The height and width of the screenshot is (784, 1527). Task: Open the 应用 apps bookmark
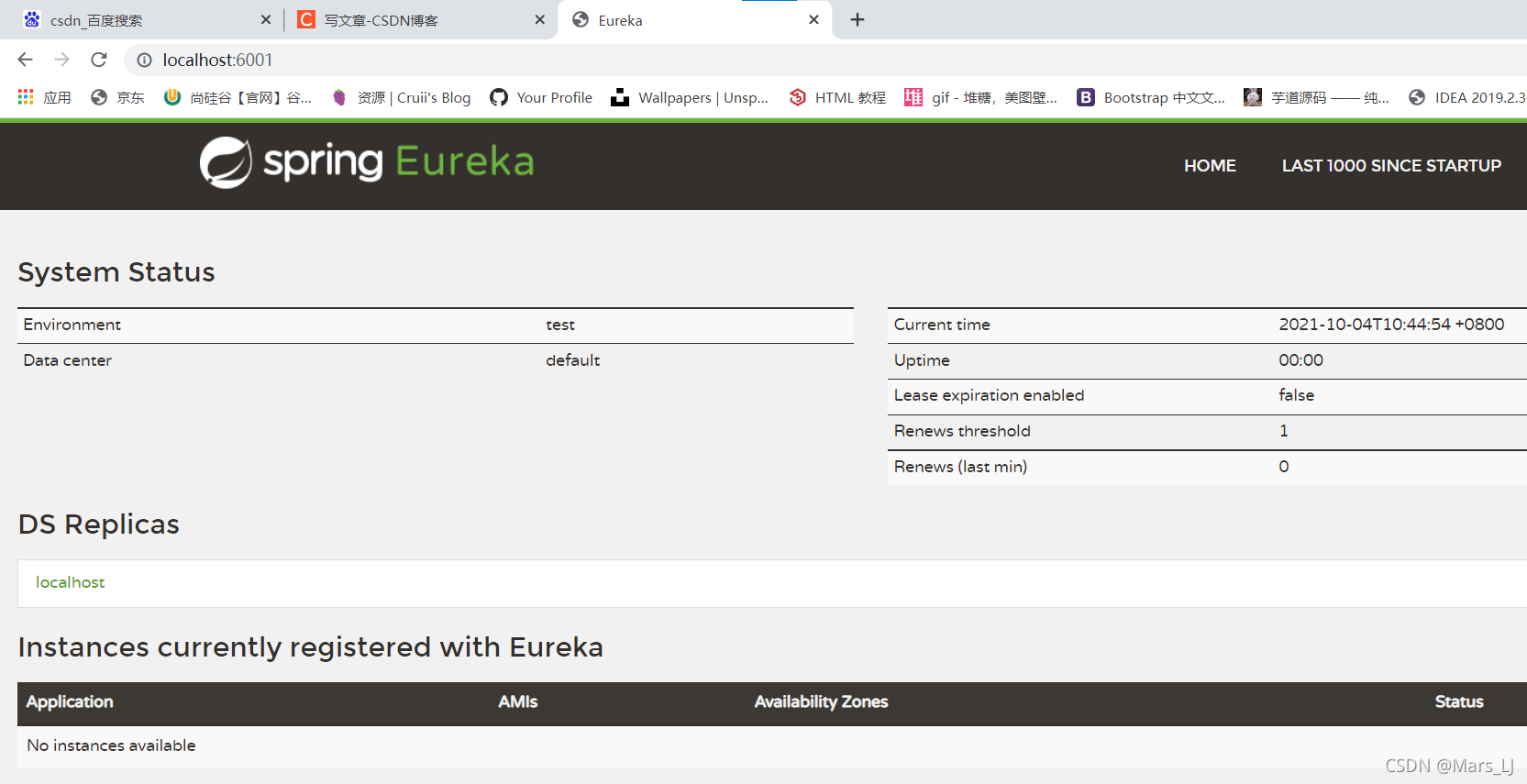(x=44, y=97)
